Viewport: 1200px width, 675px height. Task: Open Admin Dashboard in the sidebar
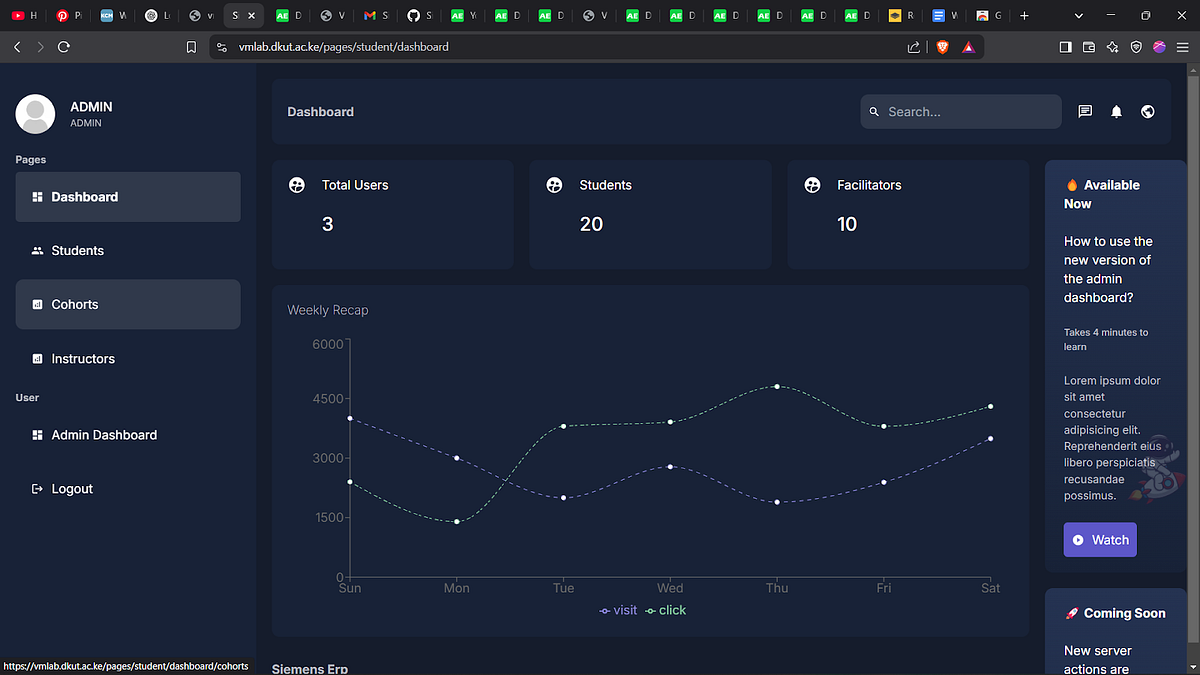pos(128,435)
